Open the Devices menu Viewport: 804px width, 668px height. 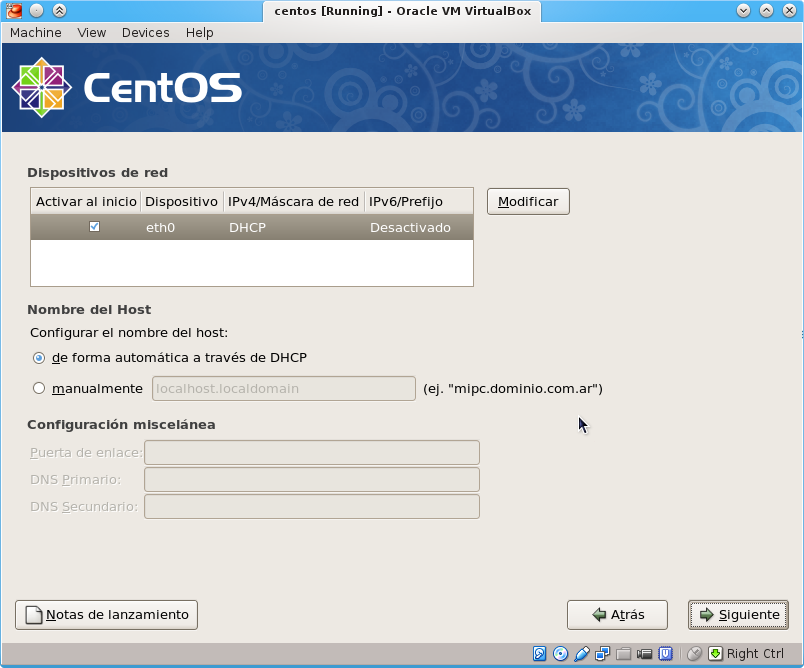click(x=146, y=32)
